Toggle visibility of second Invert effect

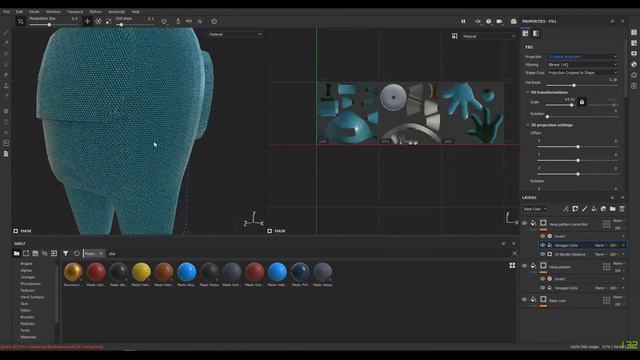pos(542,279)
